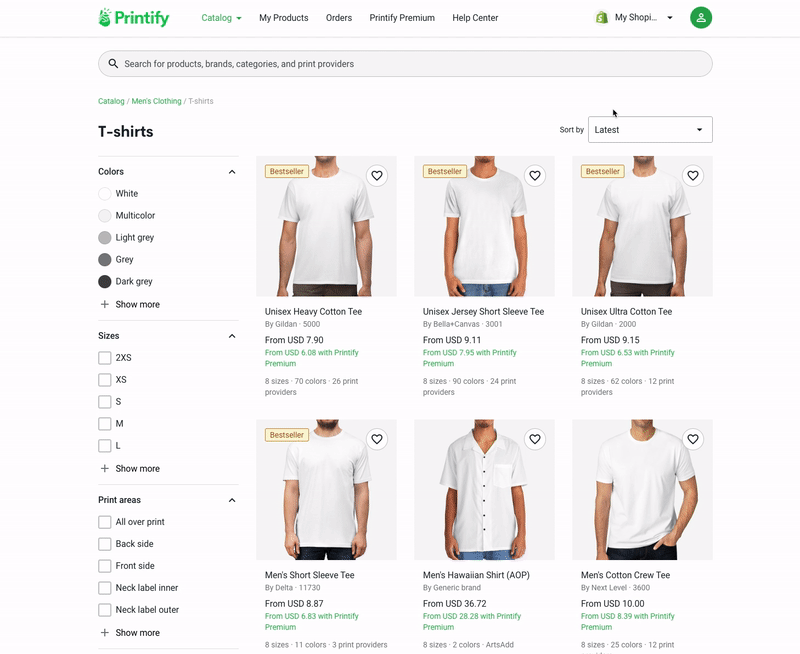Show more sizes in Sizes filter
This screenshot has height=654, width=800.
130,468
